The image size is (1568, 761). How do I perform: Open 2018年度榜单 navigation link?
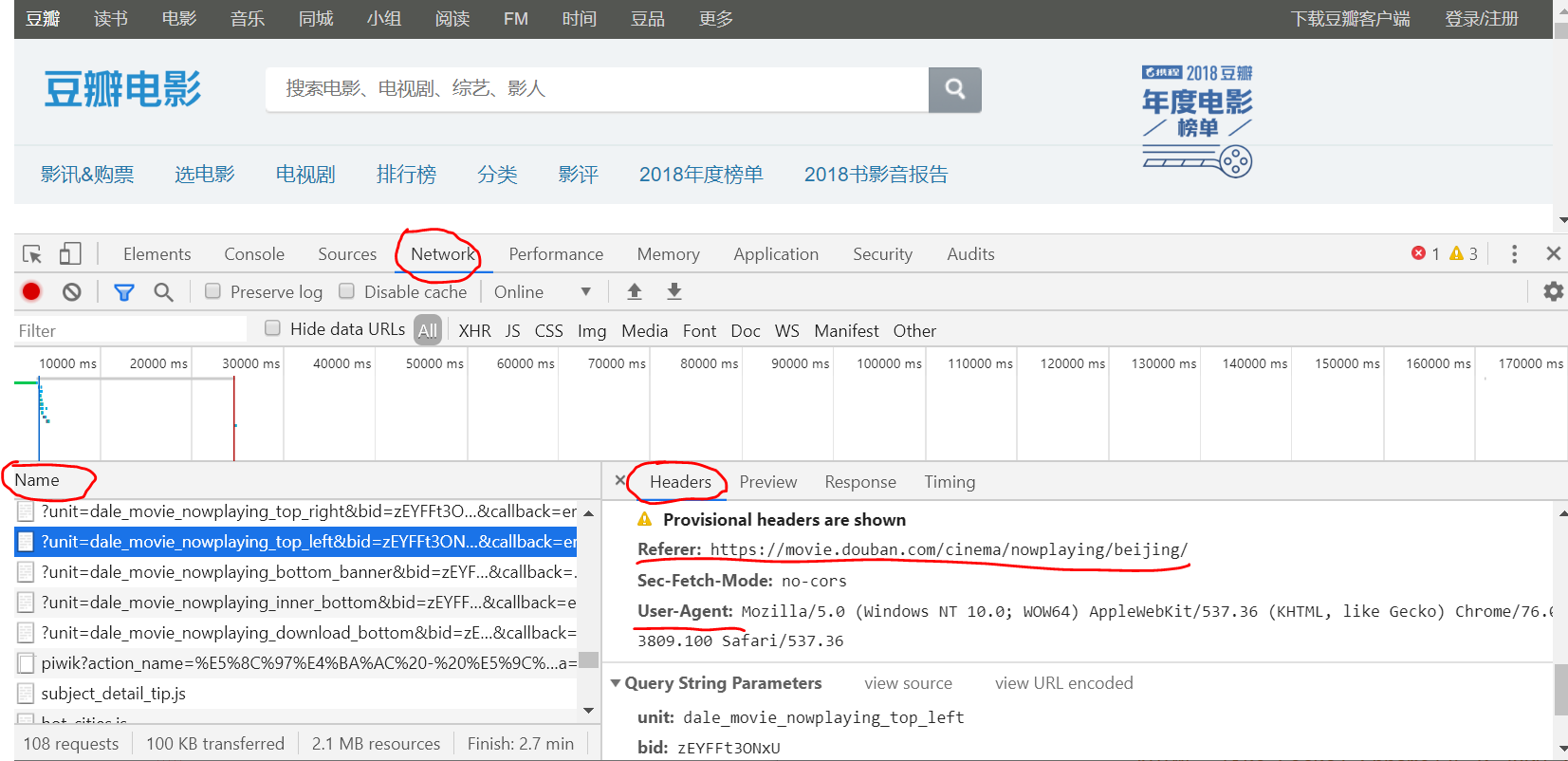point(701,175)
